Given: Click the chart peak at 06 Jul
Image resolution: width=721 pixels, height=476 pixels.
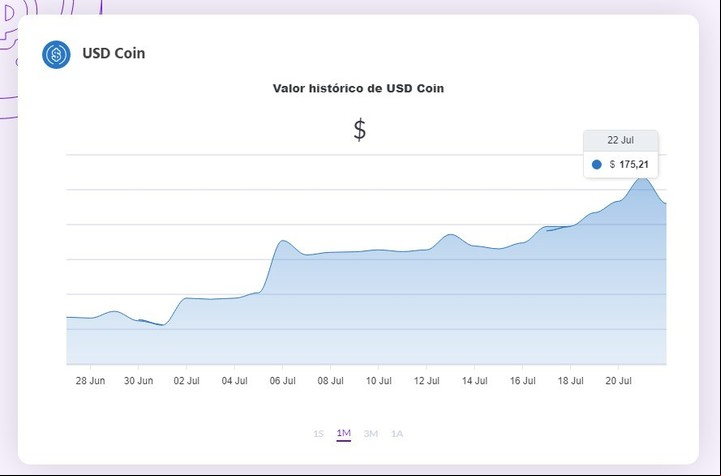Looking at the screenshot, I should [282, 241].
